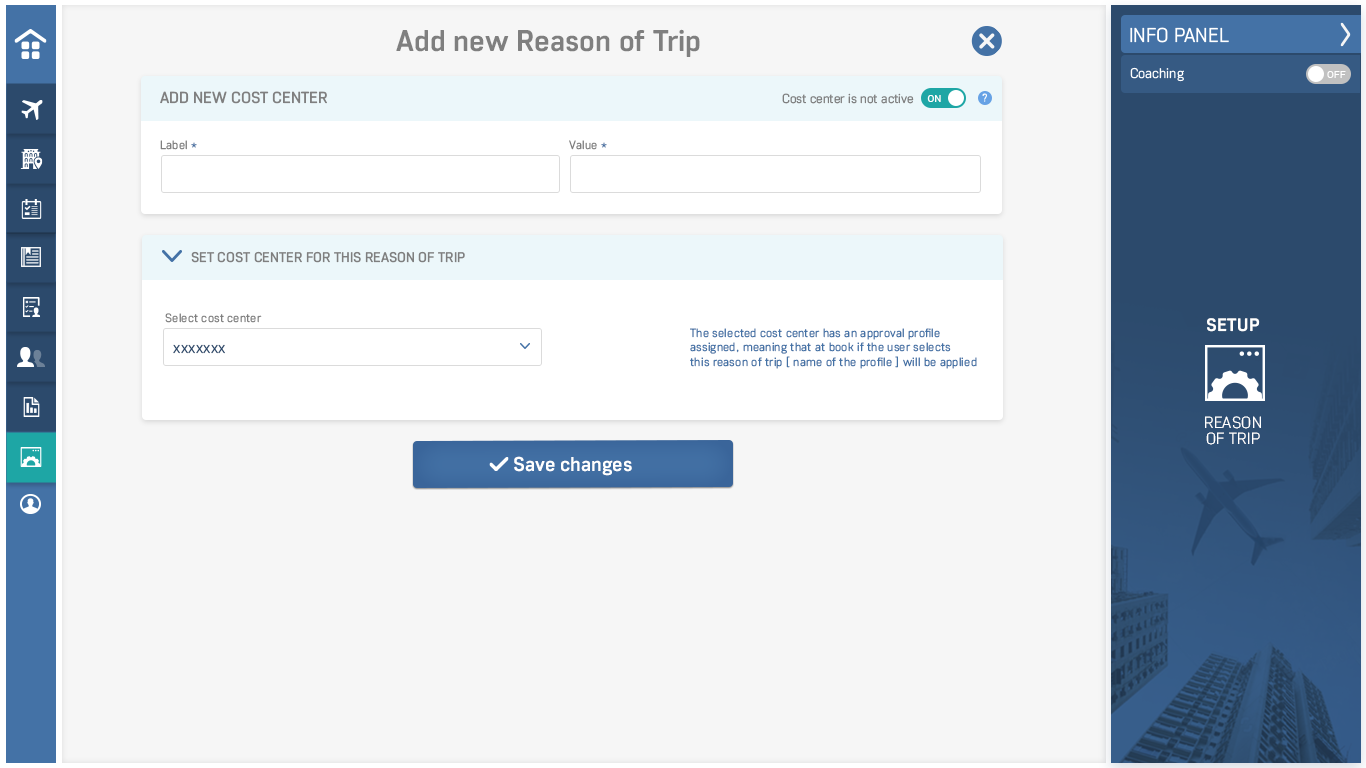1366x768 pixels.
Task: Open the news document sidebar icon
Action: (x=31, y=257)
